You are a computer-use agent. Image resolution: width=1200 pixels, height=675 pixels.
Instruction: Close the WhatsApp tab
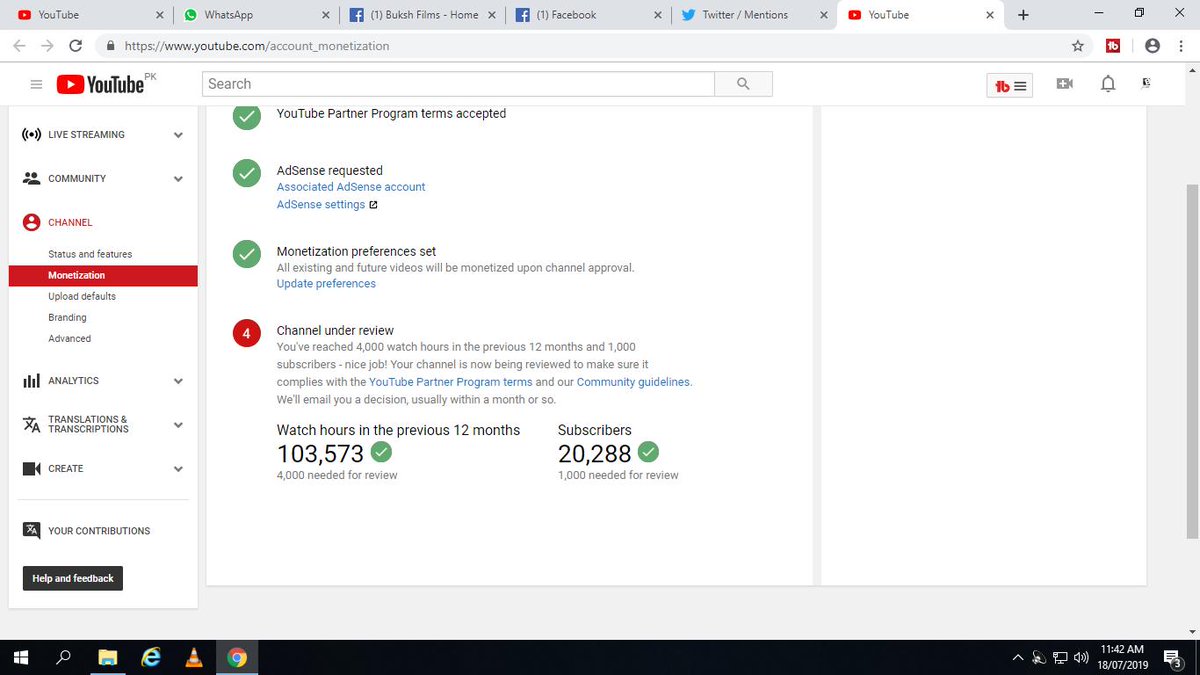pos(326,15)
